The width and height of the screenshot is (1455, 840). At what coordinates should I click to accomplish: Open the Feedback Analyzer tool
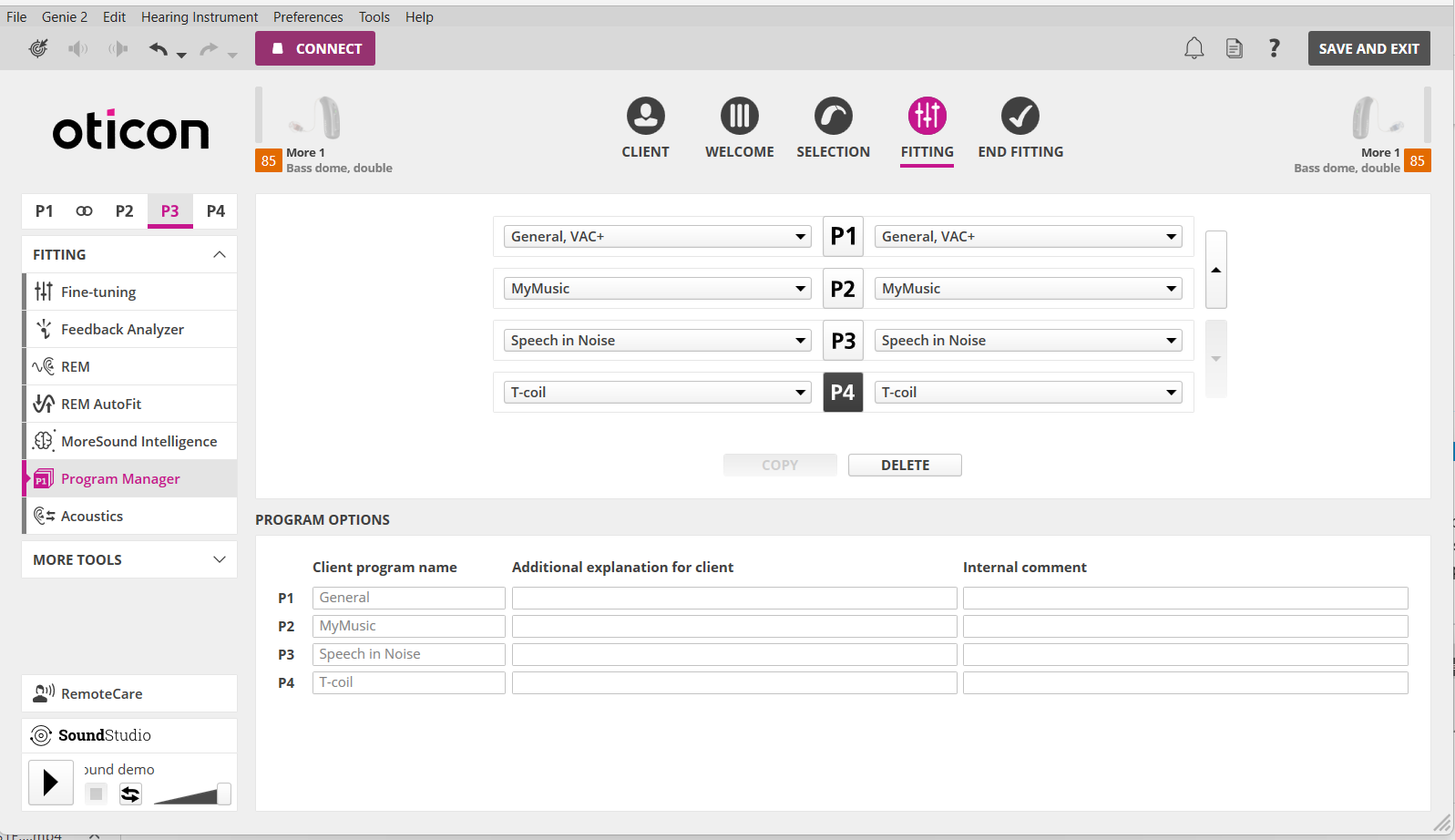pyautogui.click(x=129, y=329)
